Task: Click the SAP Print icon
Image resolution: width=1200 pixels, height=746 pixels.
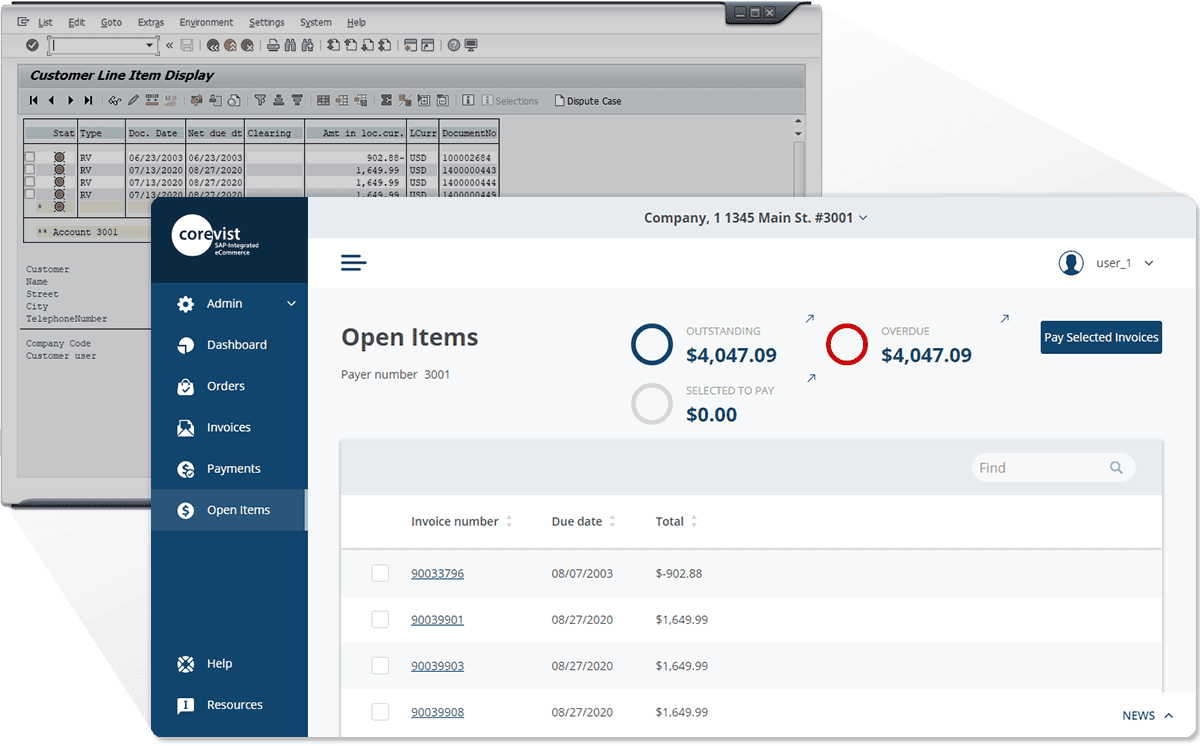Action: pyautogui.click(x=272, y=45)
